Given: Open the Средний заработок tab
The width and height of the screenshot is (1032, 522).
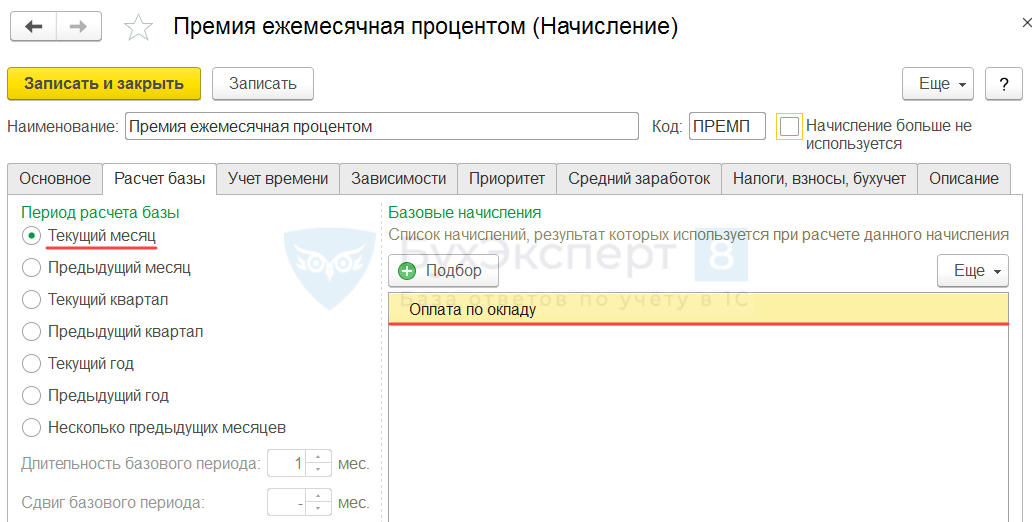Looking at the screenshot, I should (639, 178).
